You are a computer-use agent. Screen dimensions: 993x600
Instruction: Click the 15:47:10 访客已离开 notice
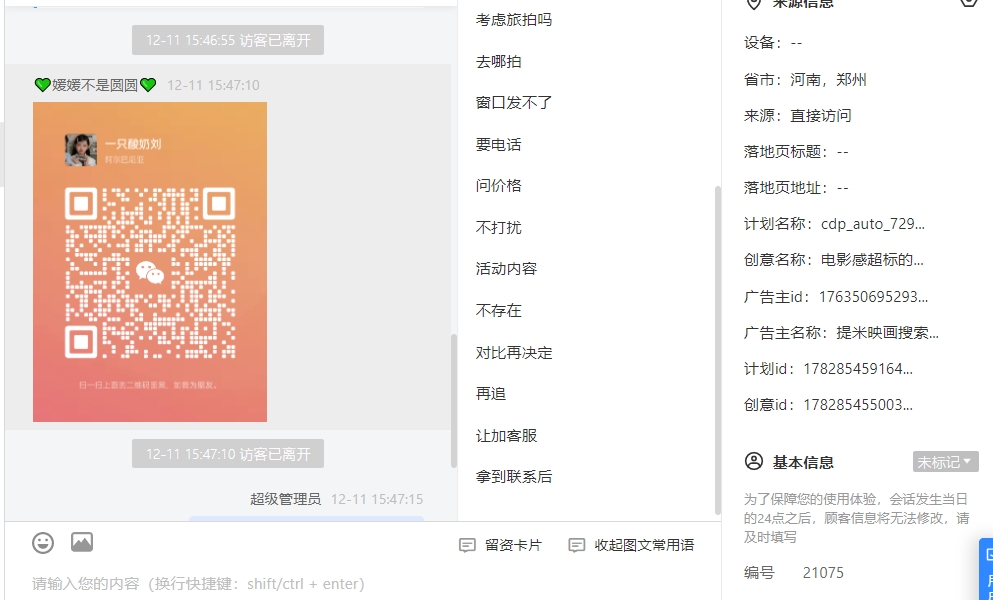(228, 454)
